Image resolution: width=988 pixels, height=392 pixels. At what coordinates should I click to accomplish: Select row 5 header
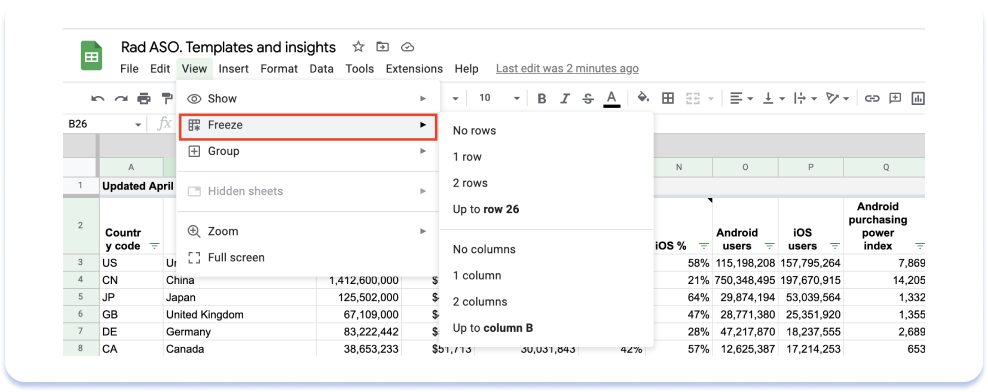tap(81, 297)
